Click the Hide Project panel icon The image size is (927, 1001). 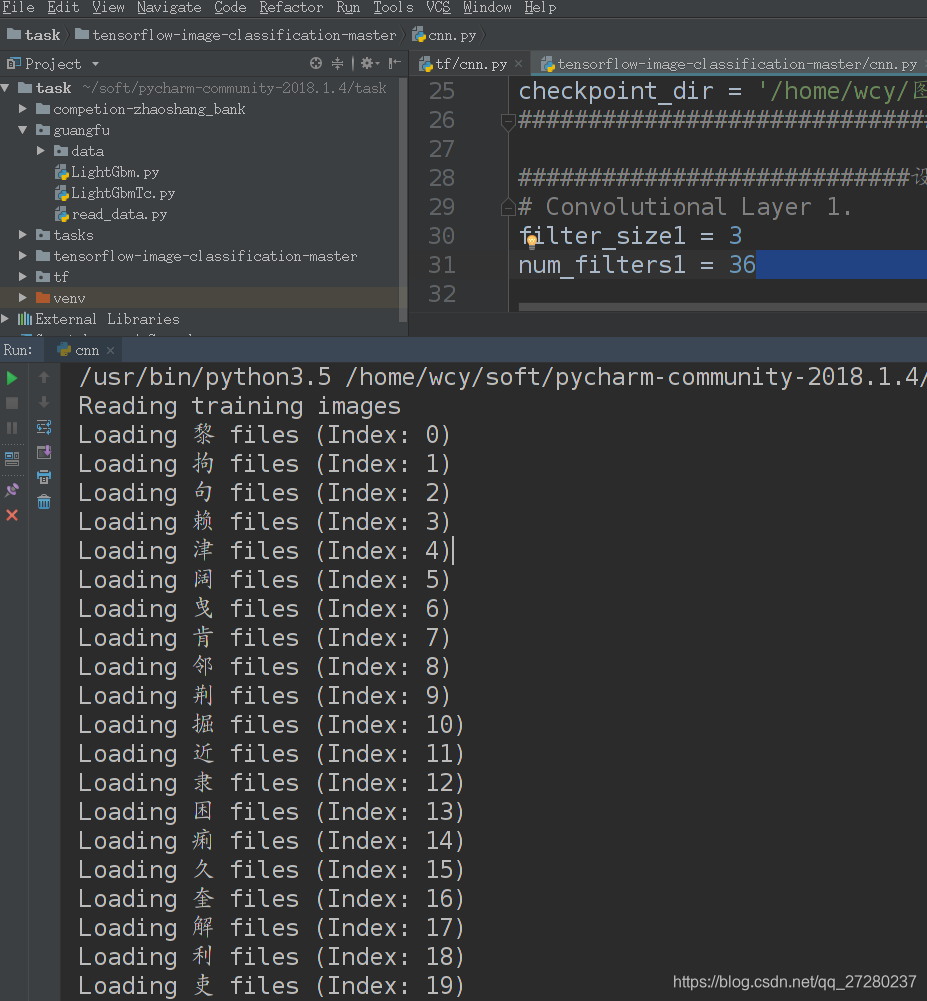pos(395,63)
